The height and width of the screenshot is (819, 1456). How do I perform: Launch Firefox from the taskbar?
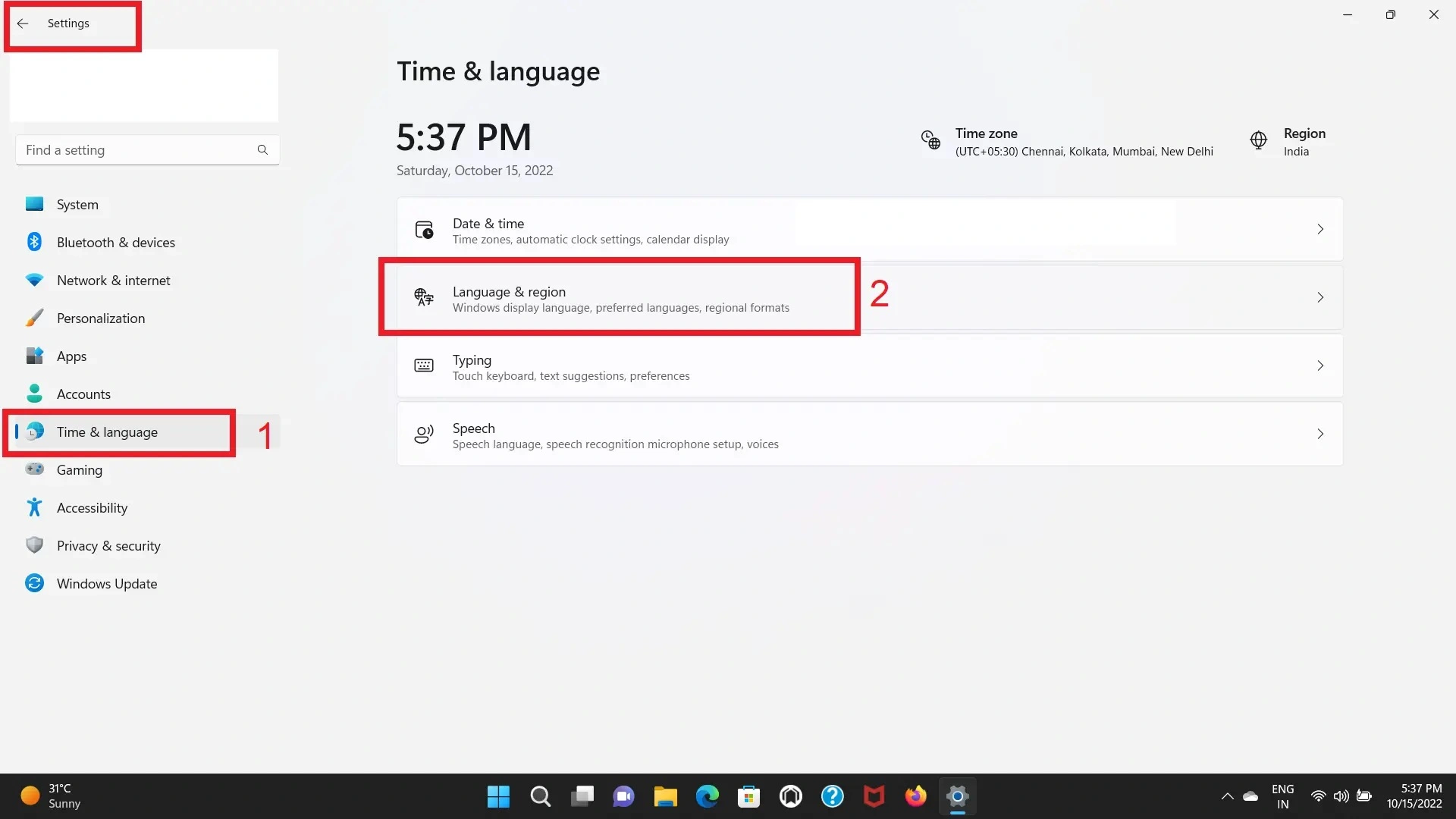915,796
